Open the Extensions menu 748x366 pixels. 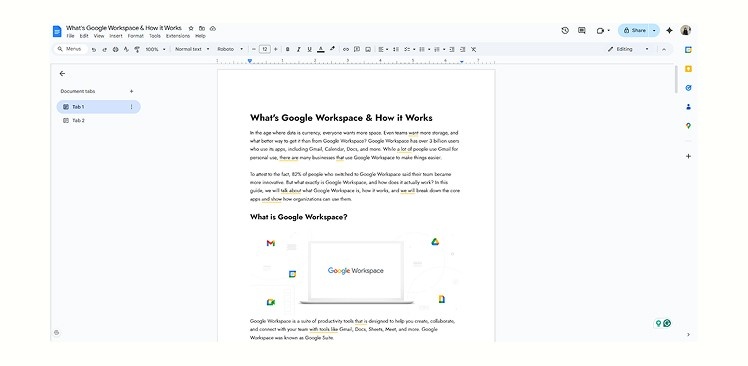pyautogui.click(x=177, y=36)
